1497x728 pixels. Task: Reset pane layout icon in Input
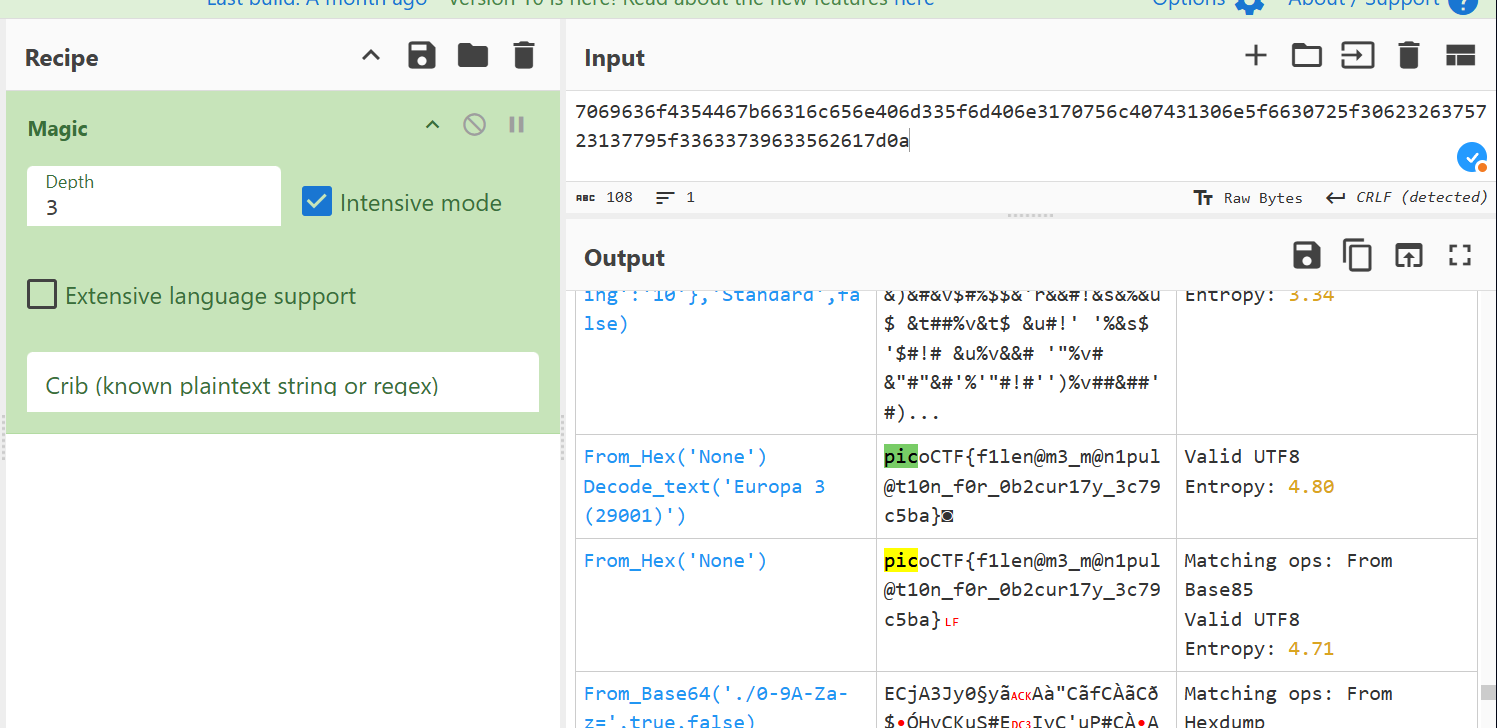point(1460,56)
